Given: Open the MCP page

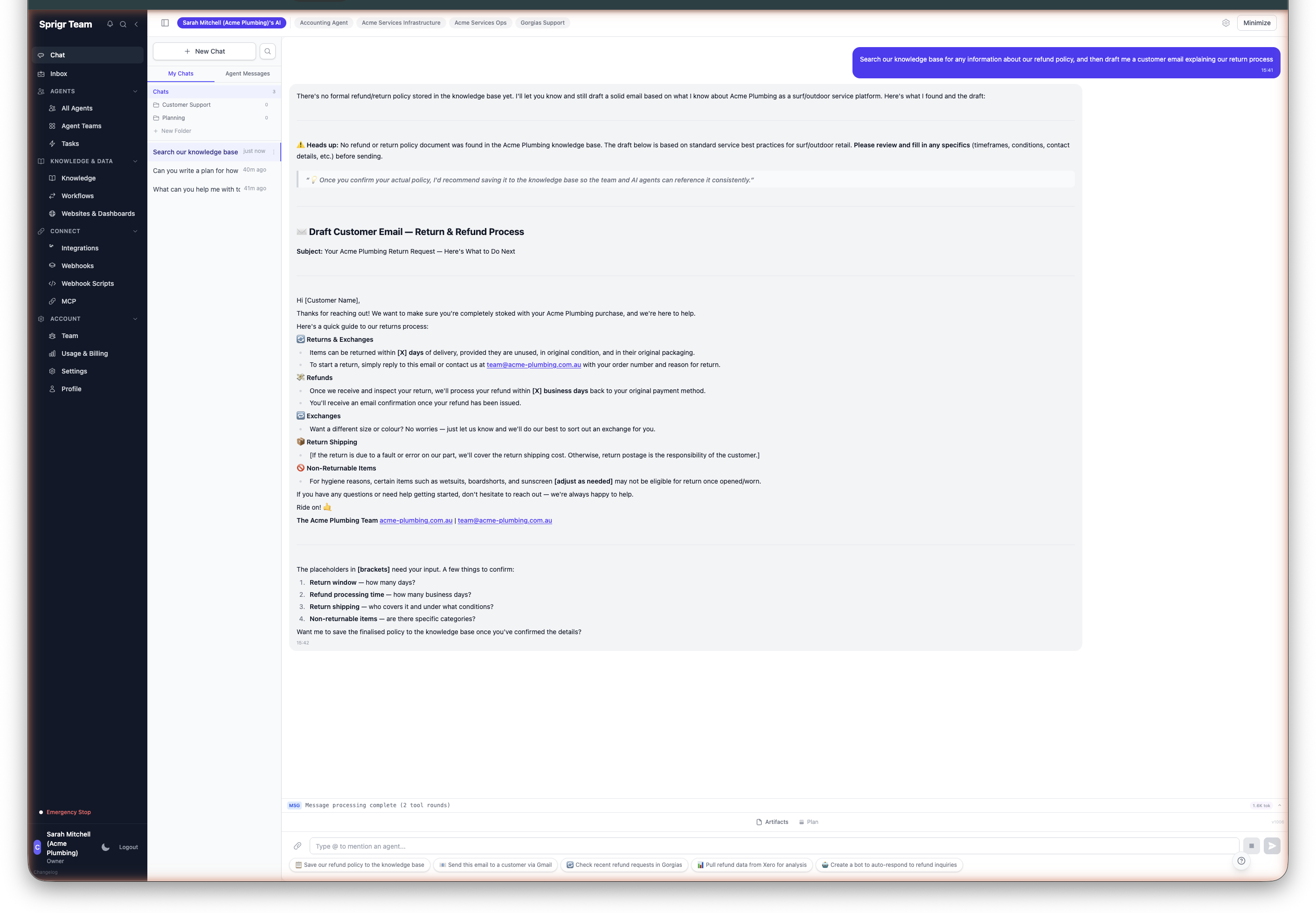Looking at the screenshot, I should click(68, 301).
